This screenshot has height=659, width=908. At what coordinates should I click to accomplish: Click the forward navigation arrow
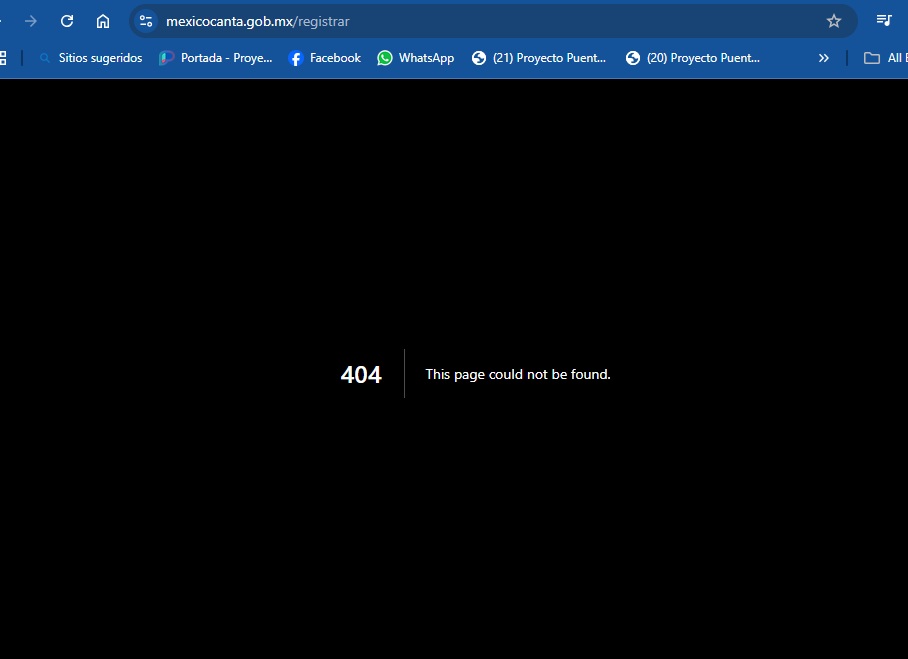coord(31,21)
